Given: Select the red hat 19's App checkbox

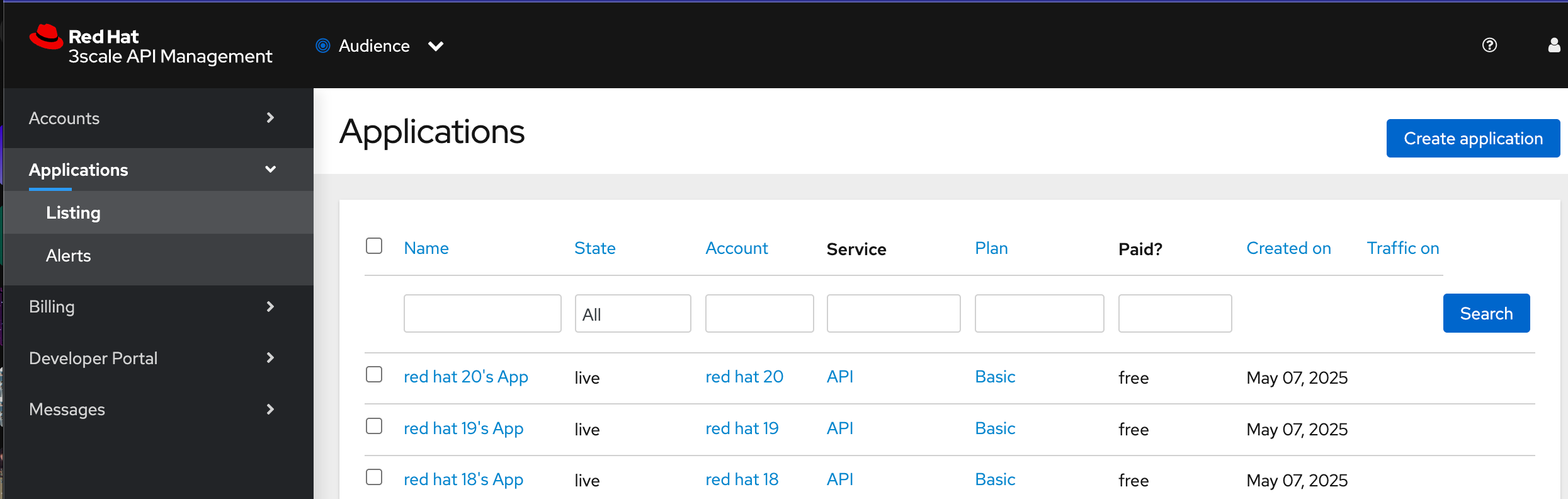Looking at the screenshot, I should (374, 426).
